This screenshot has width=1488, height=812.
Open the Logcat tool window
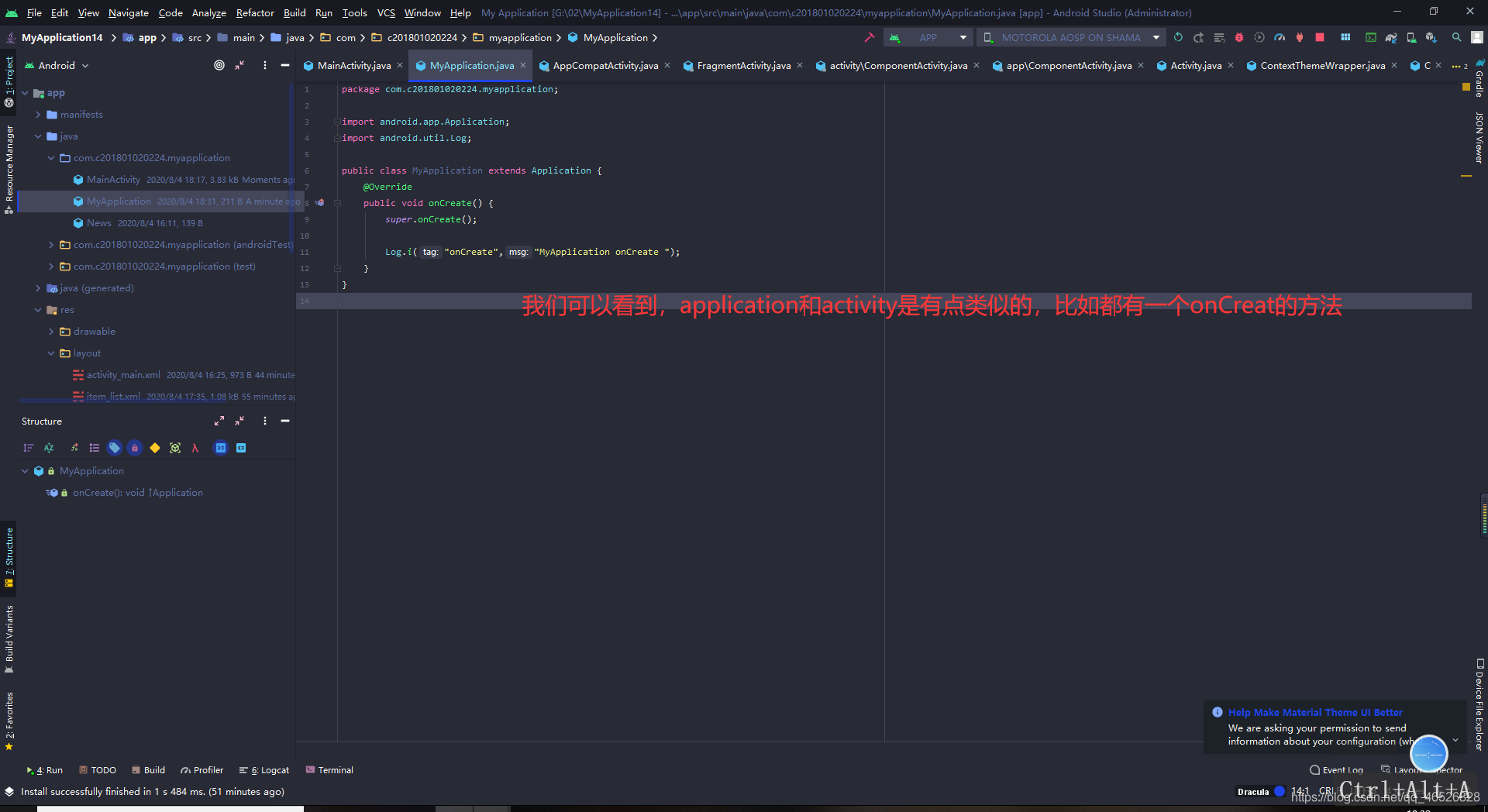pyautogui.click(x=264, y=770)
